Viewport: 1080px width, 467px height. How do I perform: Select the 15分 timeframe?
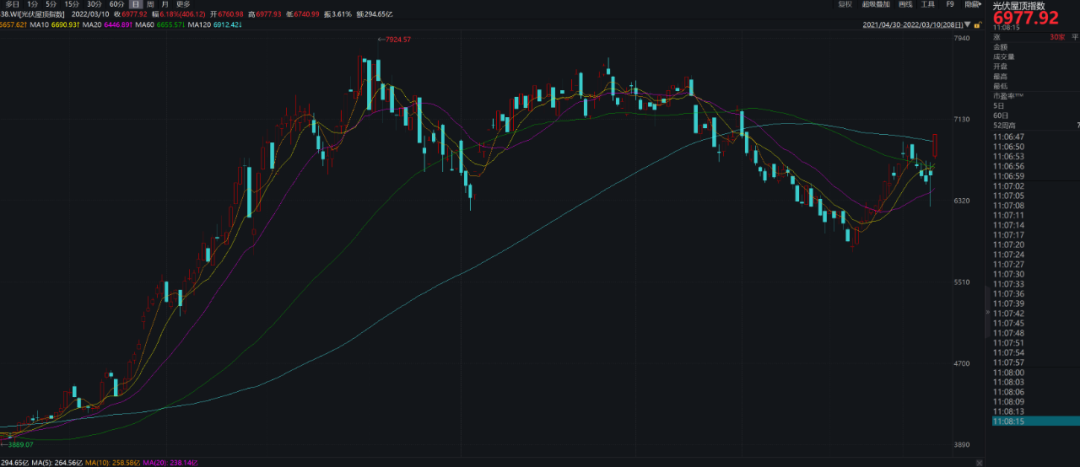point(71,5)
